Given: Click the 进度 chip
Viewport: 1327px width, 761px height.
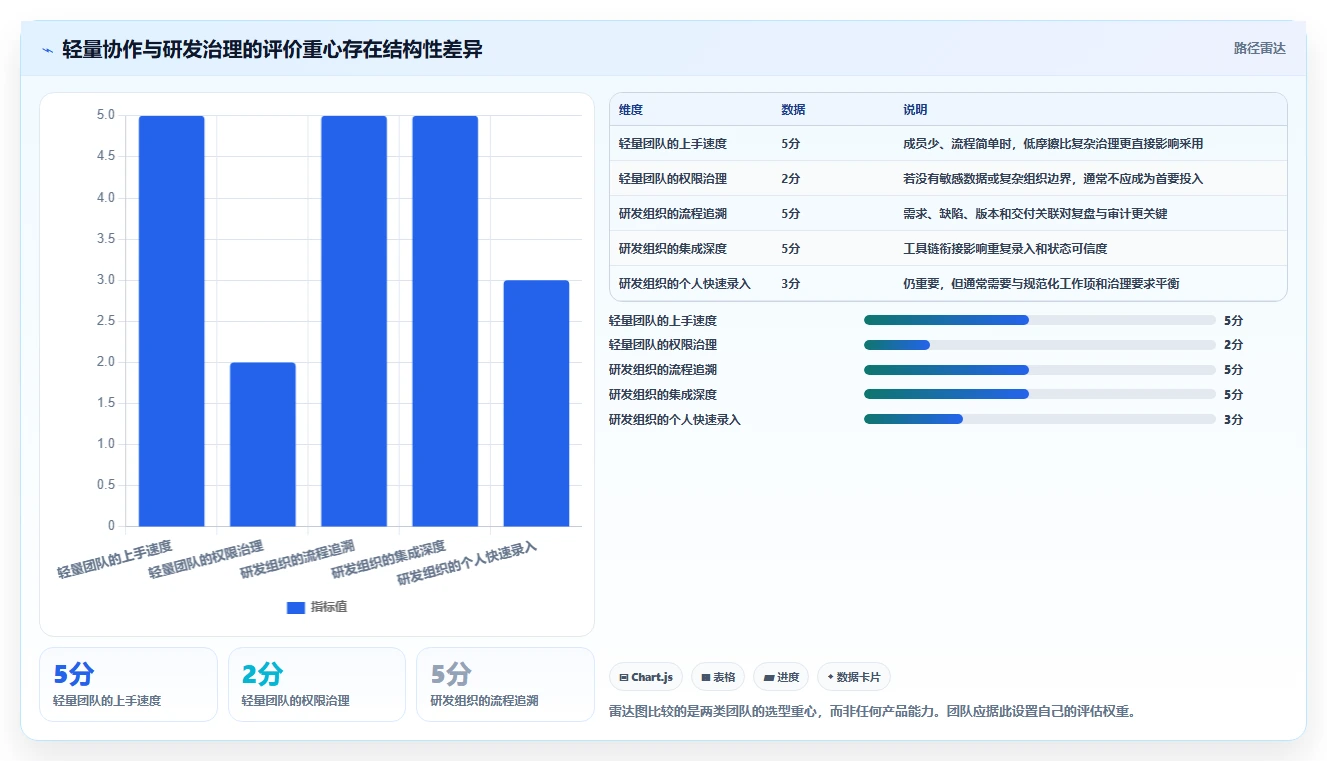Looking at the screenshot, I should (781, 677).
